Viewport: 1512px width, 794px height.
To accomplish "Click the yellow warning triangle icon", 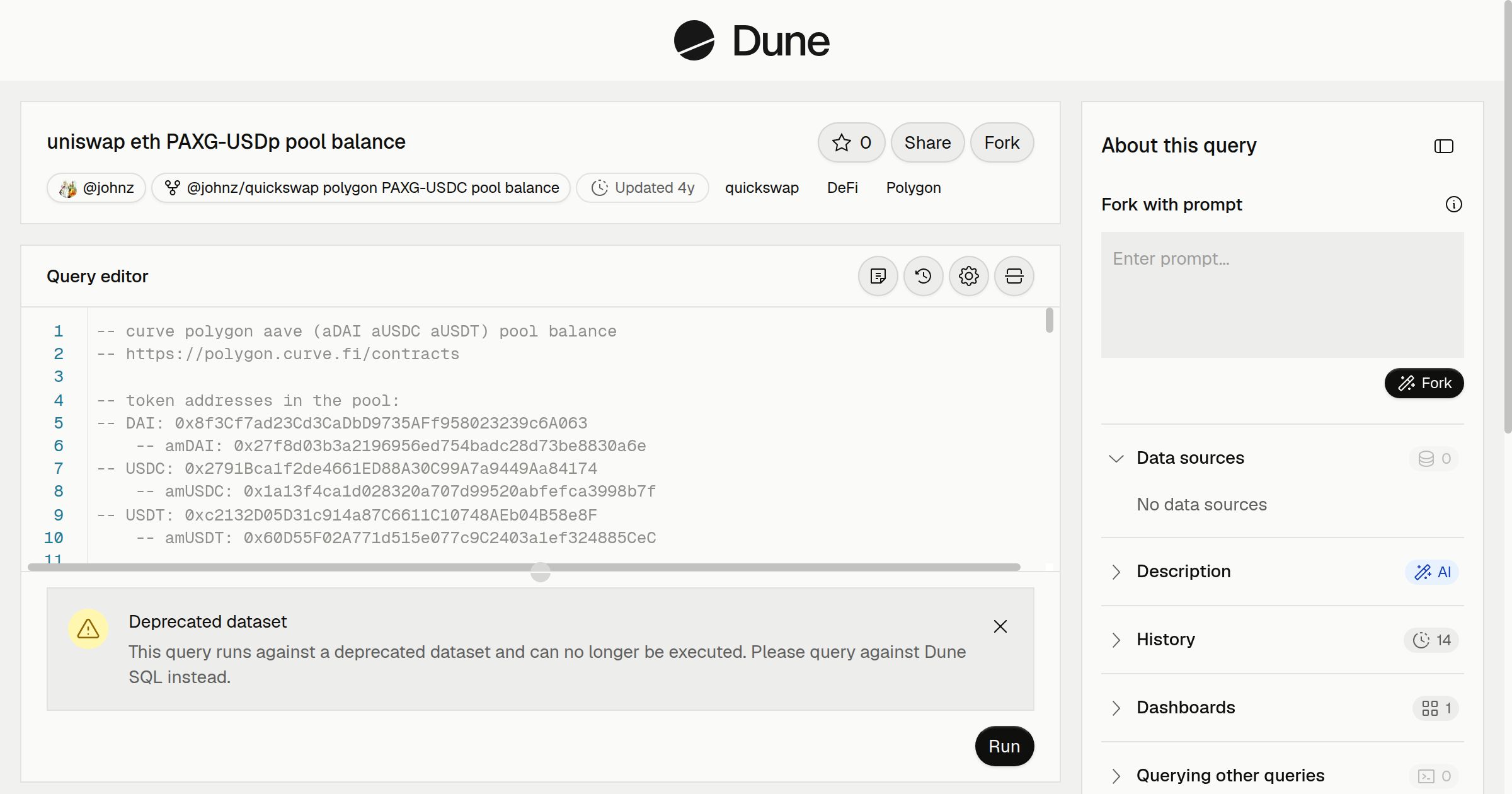I will [x=88, y=629].
